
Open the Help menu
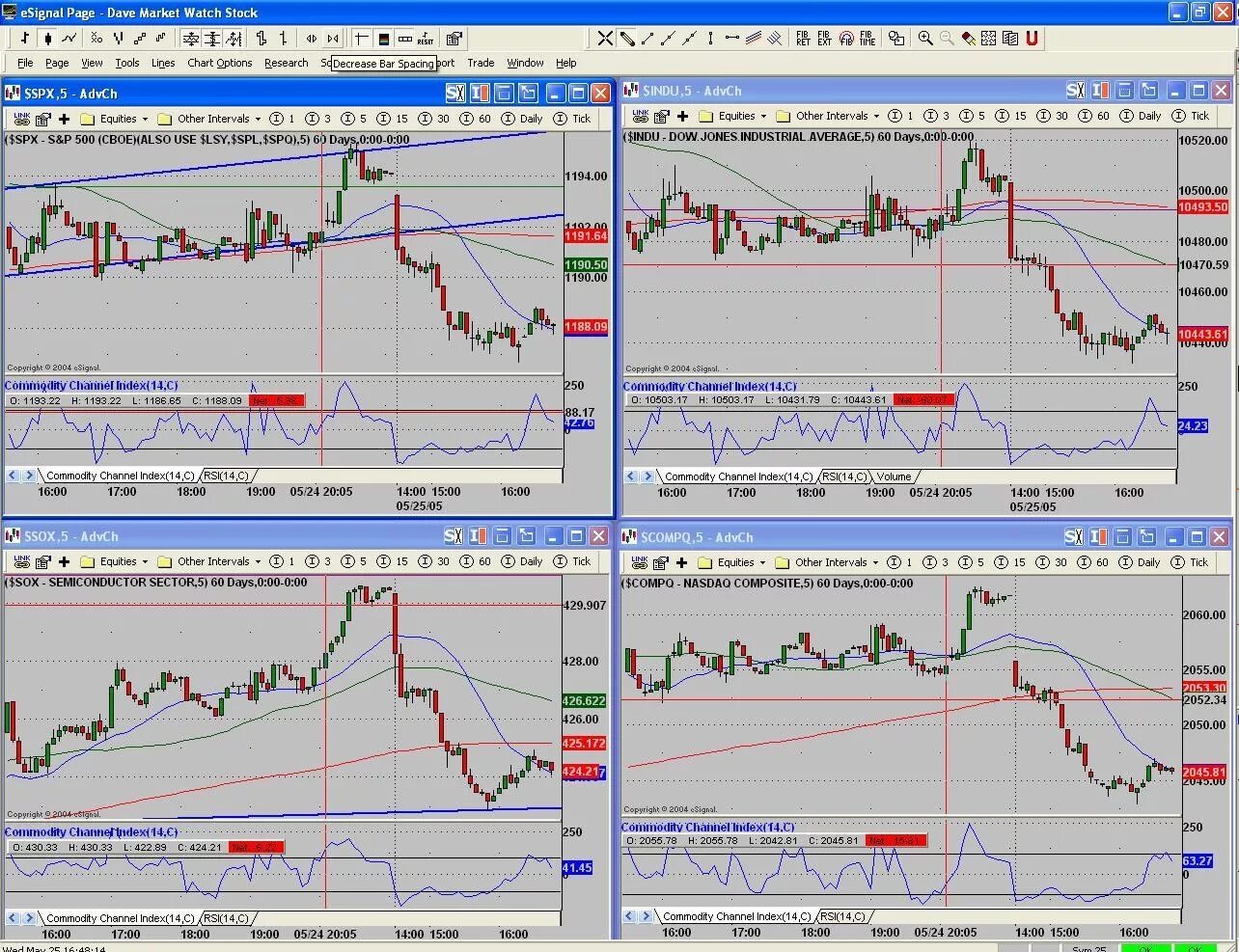click(x=566, y=63)
